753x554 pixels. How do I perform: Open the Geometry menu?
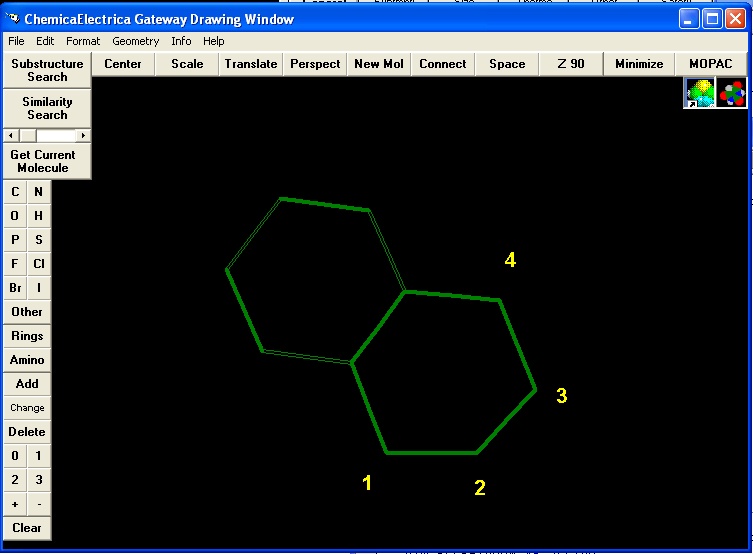click(135, 41)
